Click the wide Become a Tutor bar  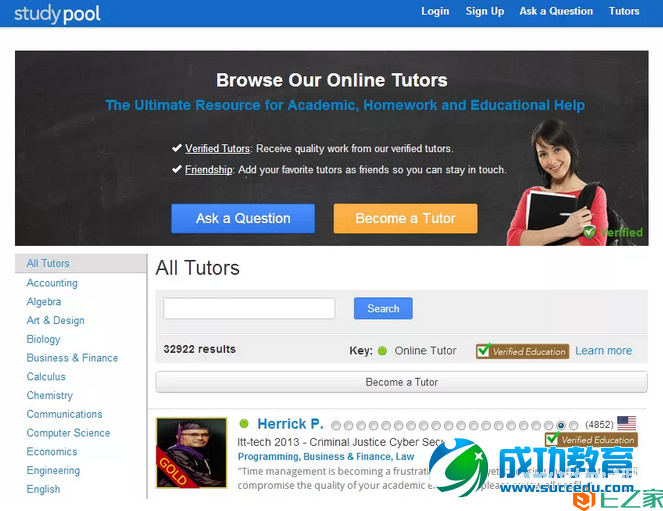[401, 382]
